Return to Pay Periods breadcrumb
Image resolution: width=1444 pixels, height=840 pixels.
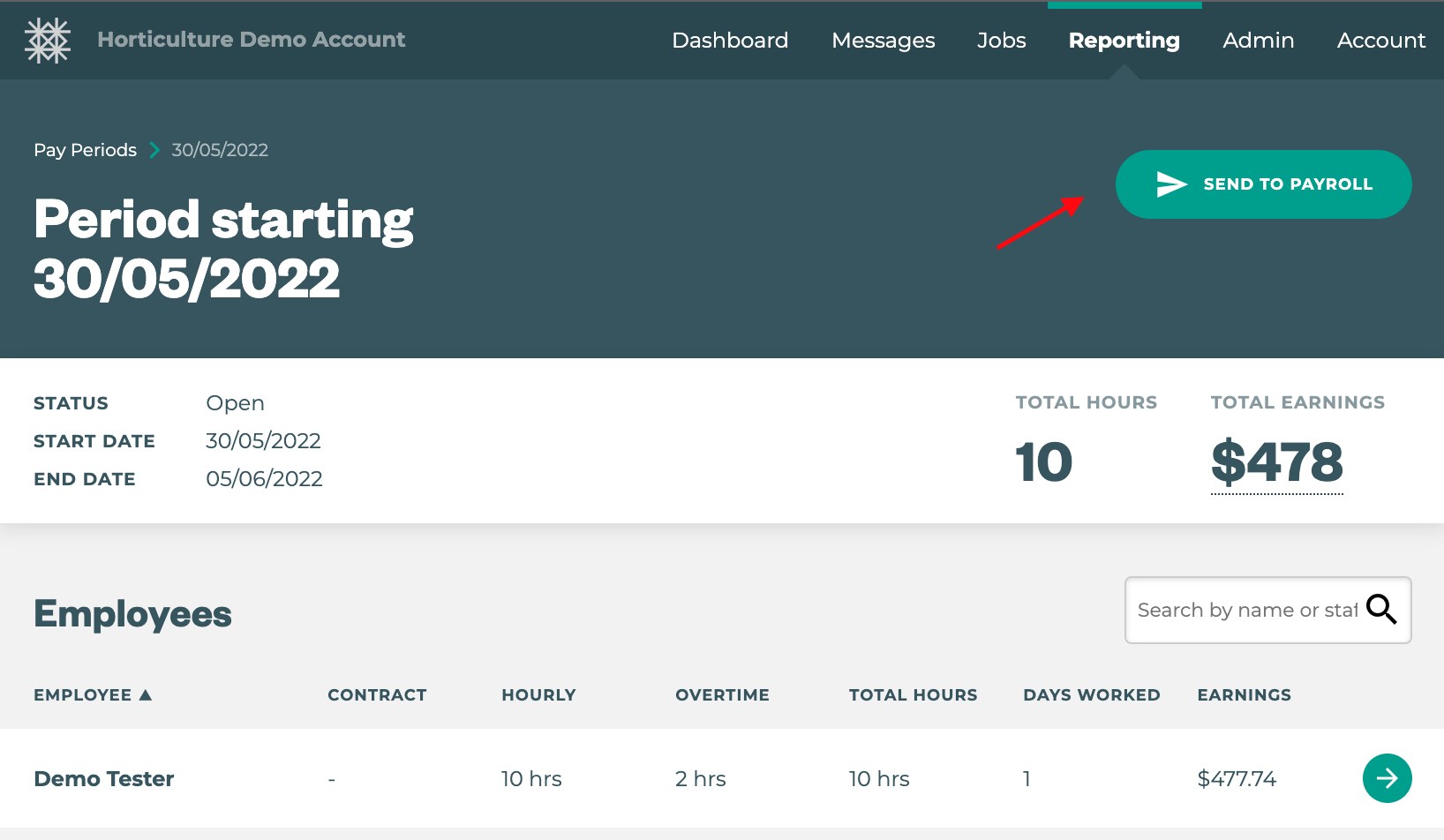[85, 150]
